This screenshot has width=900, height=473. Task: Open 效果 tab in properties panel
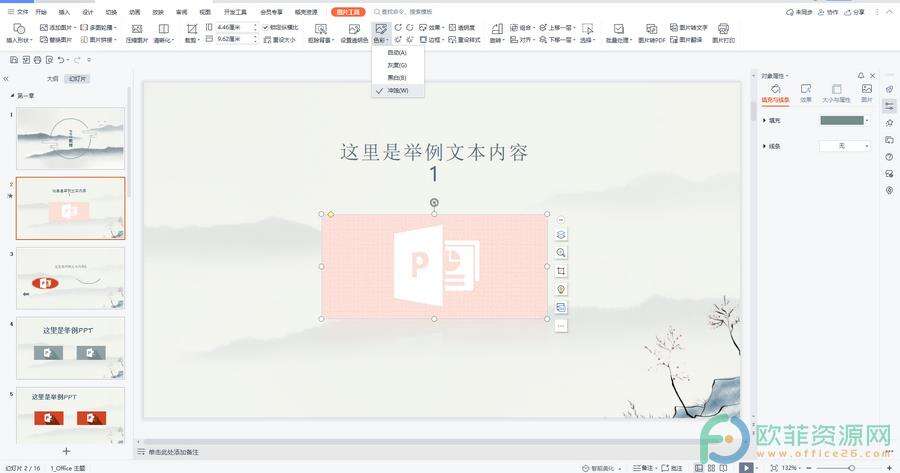[806, 93]
